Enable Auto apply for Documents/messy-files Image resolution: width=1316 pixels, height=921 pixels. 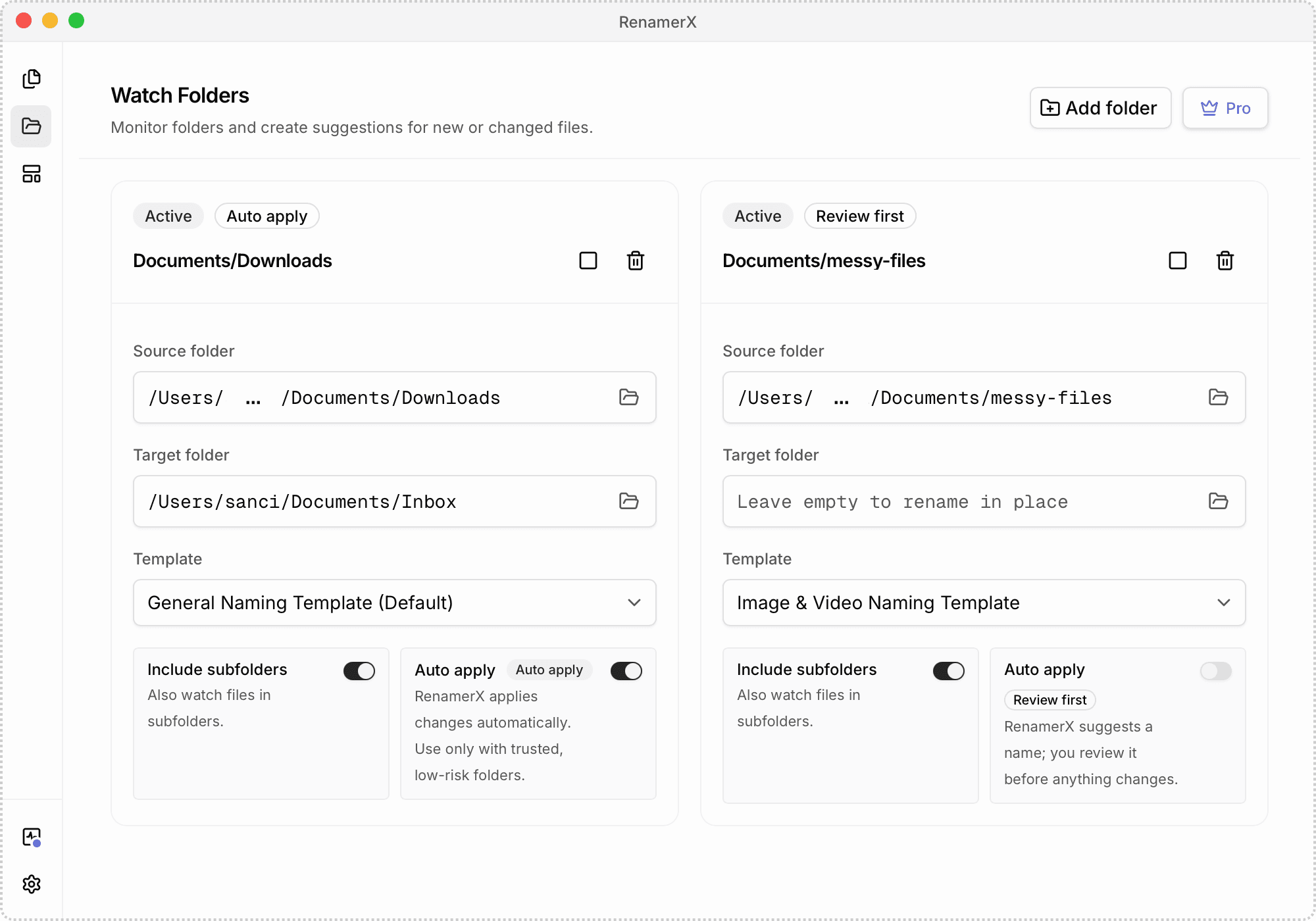(x=1216, y=671)
